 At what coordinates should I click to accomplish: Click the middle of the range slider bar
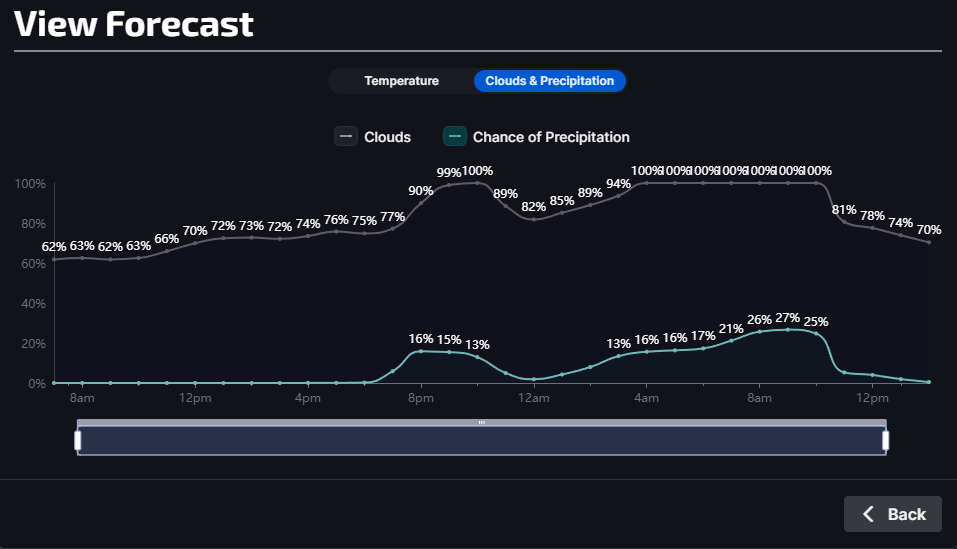coord(482,442)
